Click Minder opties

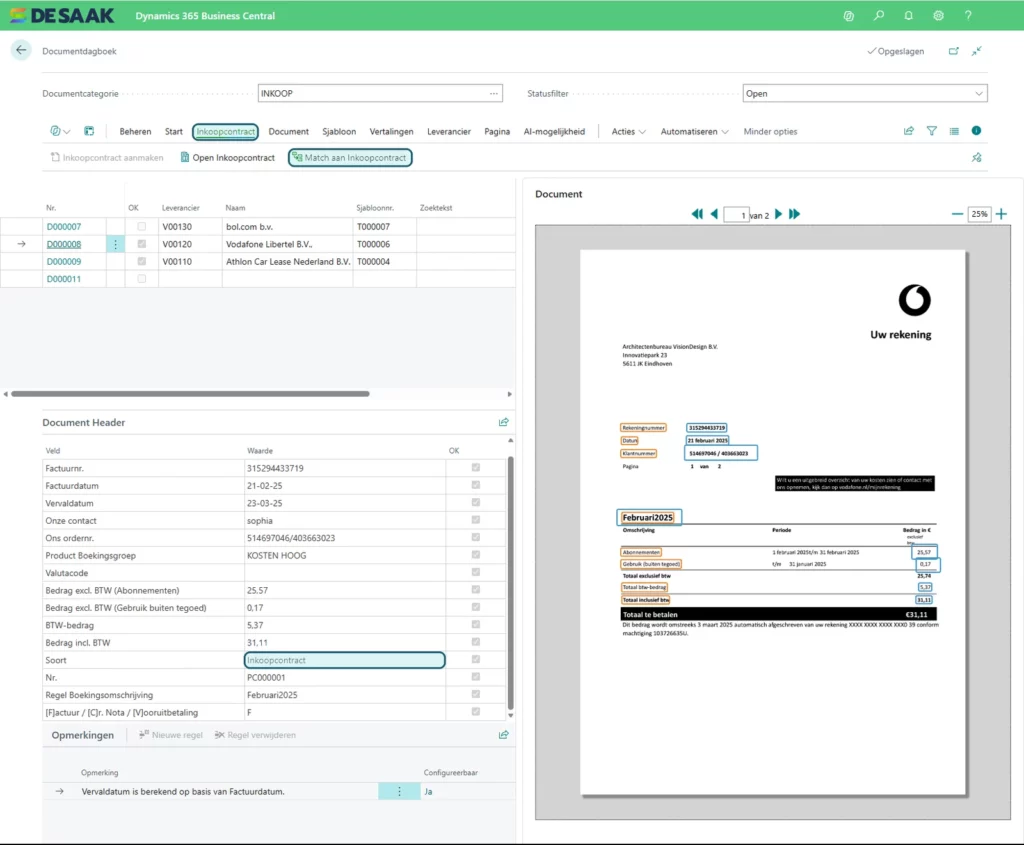click(x=770, y=131)
